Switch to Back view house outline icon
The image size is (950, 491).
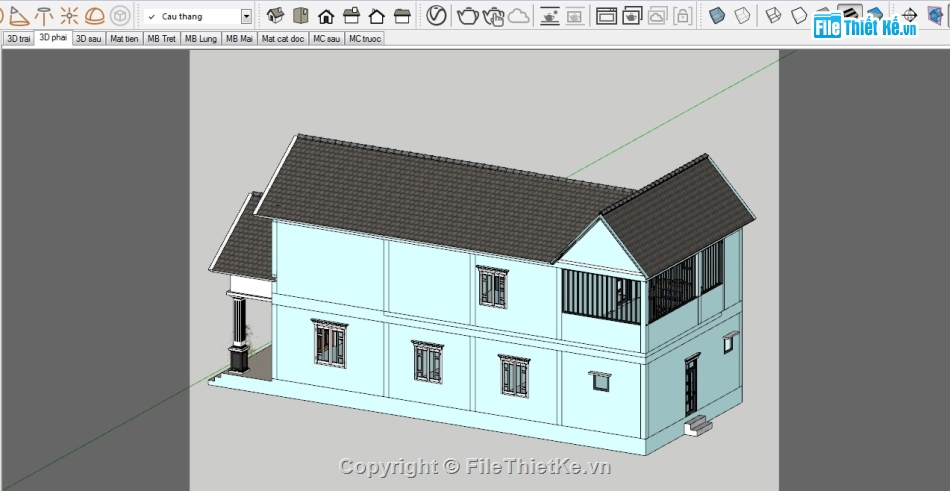[377, 16]
